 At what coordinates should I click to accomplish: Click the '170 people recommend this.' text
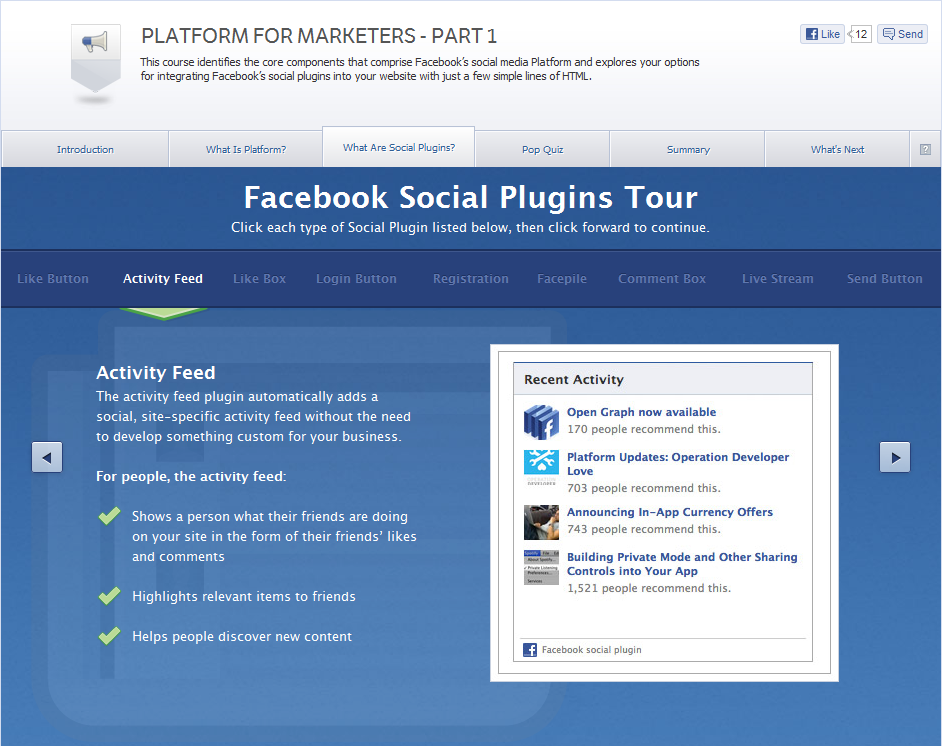(x=644, y=429)
